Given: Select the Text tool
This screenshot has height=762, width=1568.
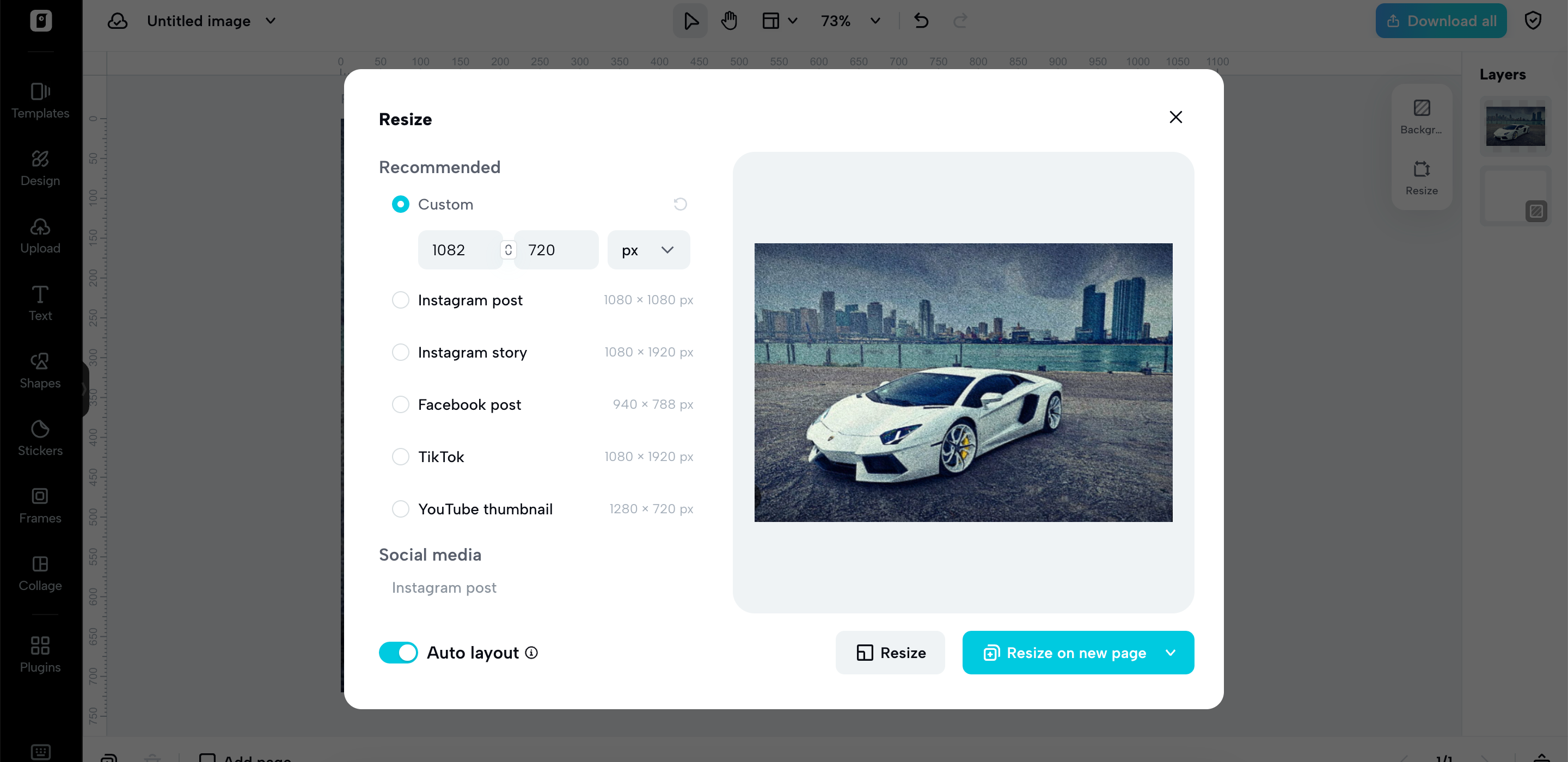Looking at the screenshot, I should [40, 303].
